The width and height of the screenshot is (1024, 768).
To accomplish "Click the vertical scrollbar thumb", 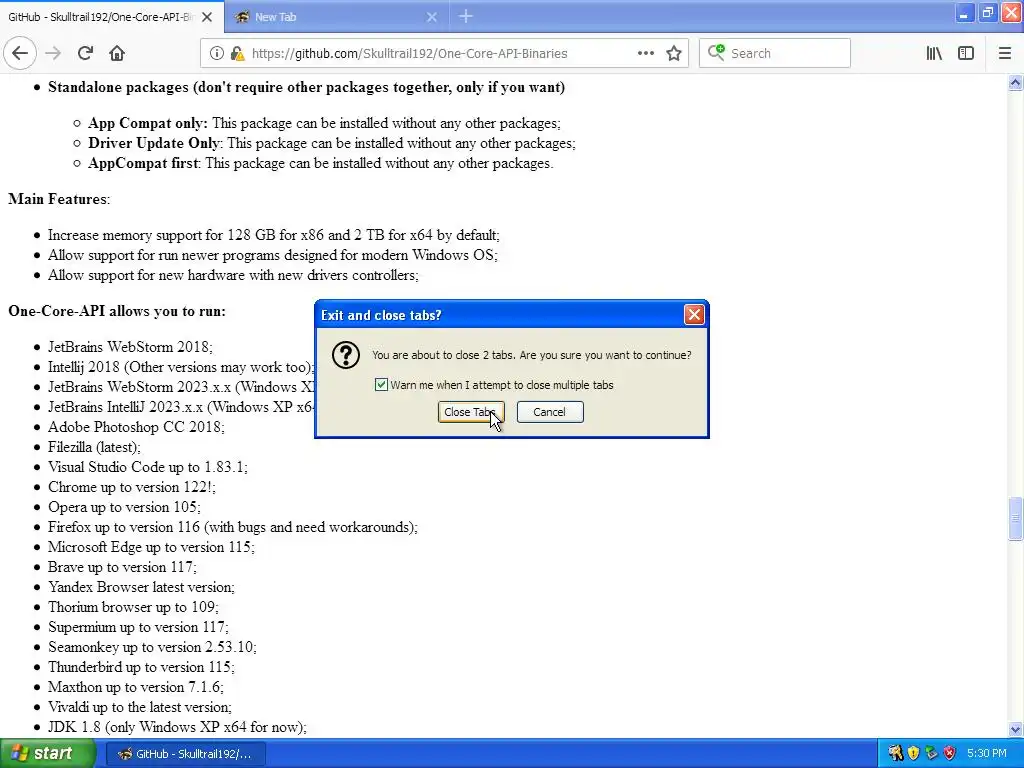I will (1015, 519).
